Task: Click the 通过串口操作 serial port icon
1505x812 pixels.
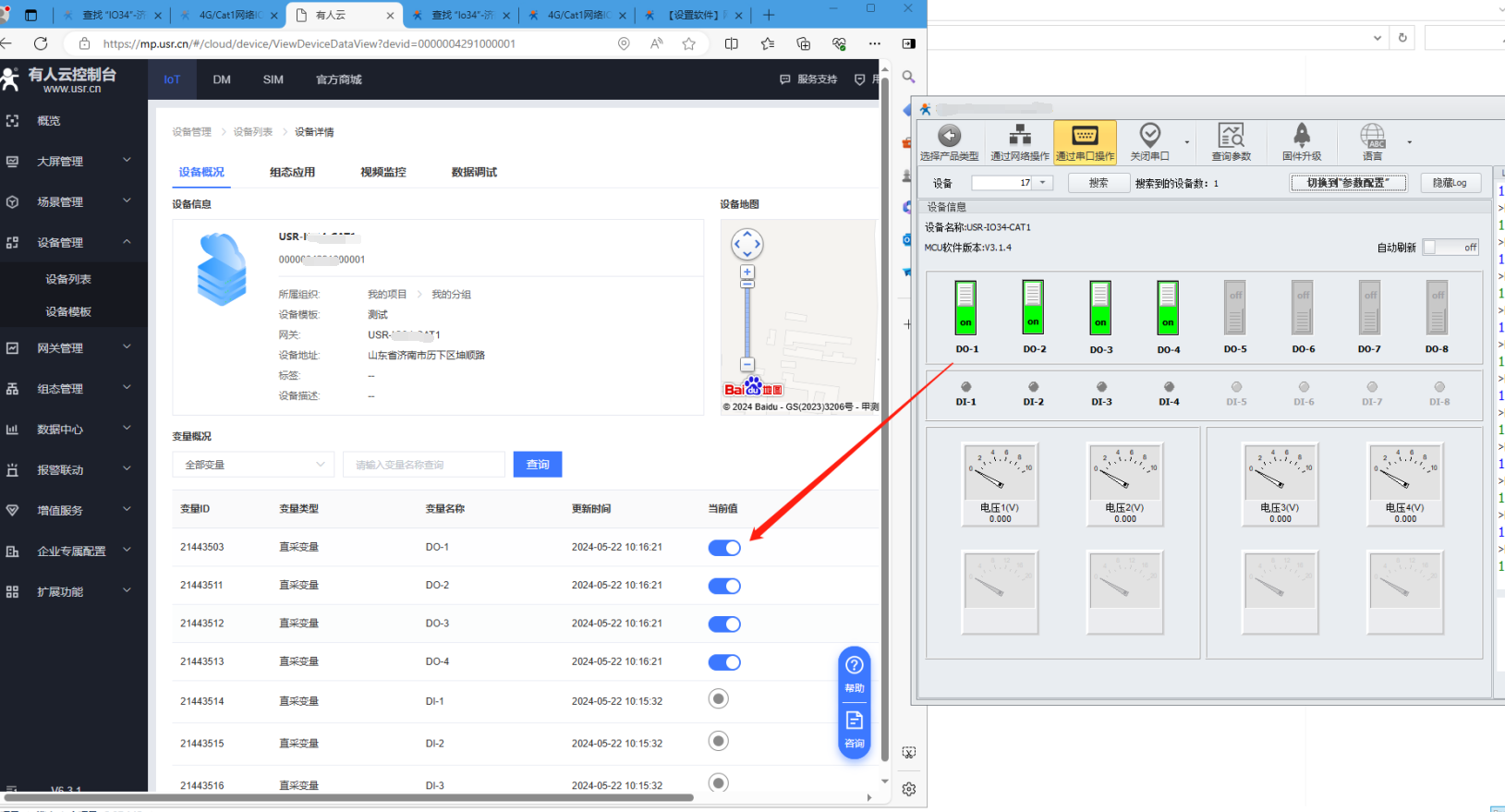Action: [x=1085, y=136]
